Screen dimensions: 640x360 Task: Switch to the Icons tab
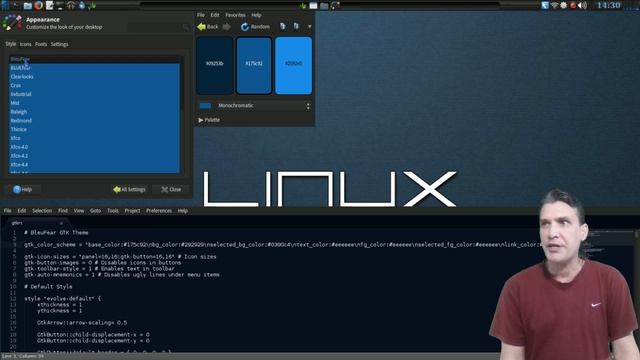[26, 44]
